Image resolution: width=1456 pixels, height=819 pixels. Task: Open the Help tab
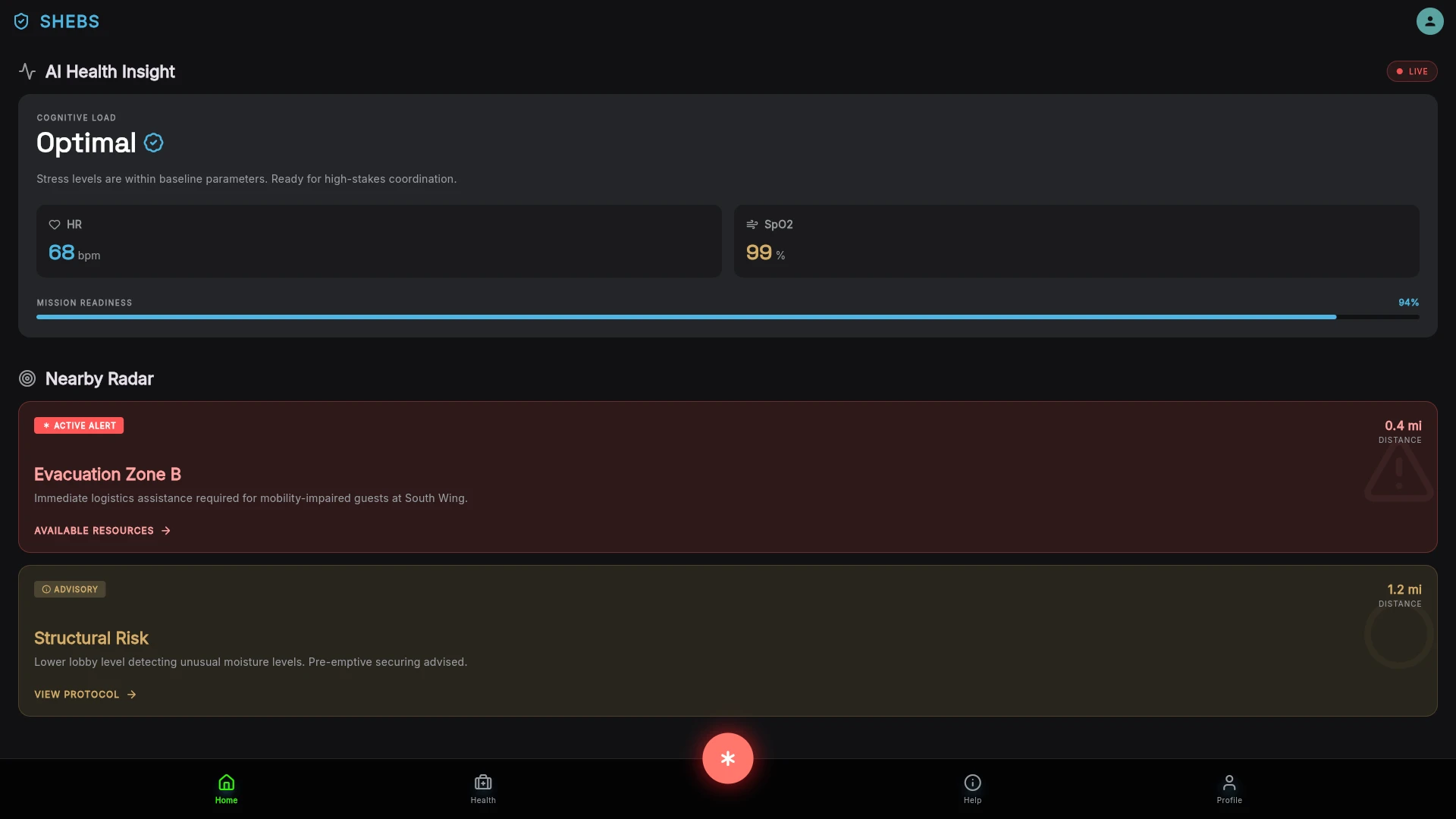point(972,789)
